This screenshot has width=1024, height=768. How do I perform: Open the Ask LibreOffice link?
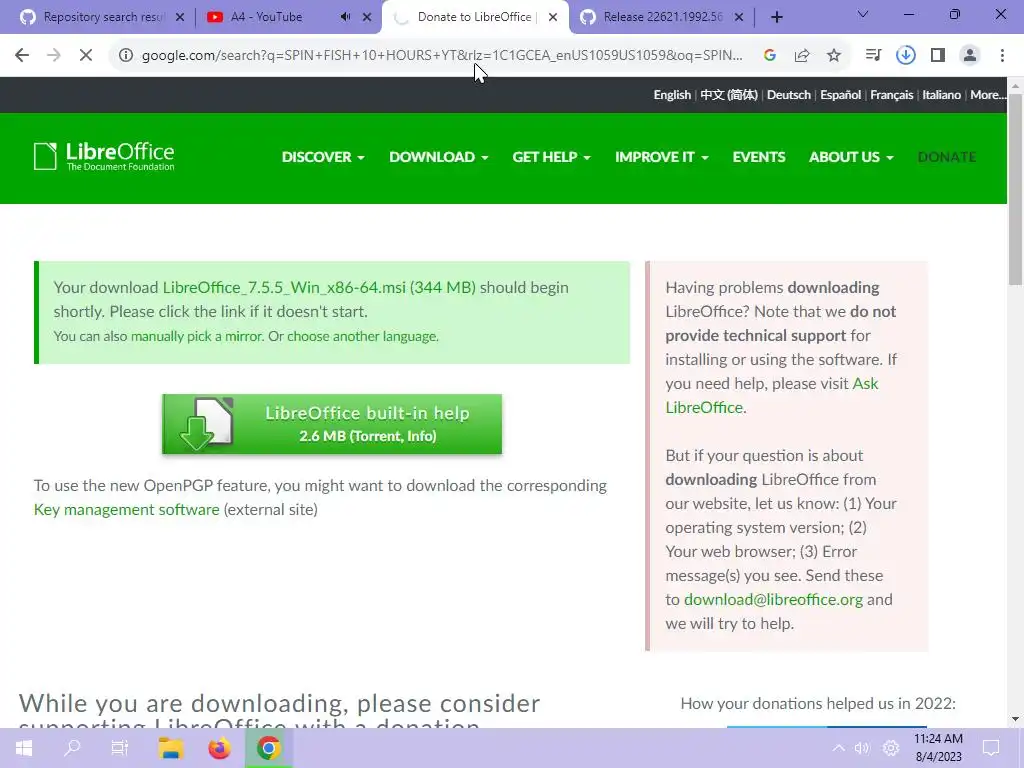tap(772, 395)
